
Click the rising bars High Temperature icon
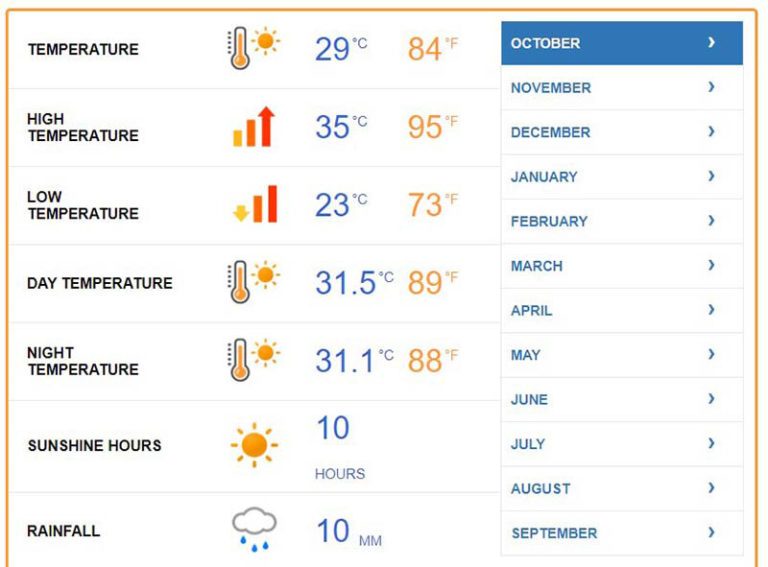[x=254, y=127]
